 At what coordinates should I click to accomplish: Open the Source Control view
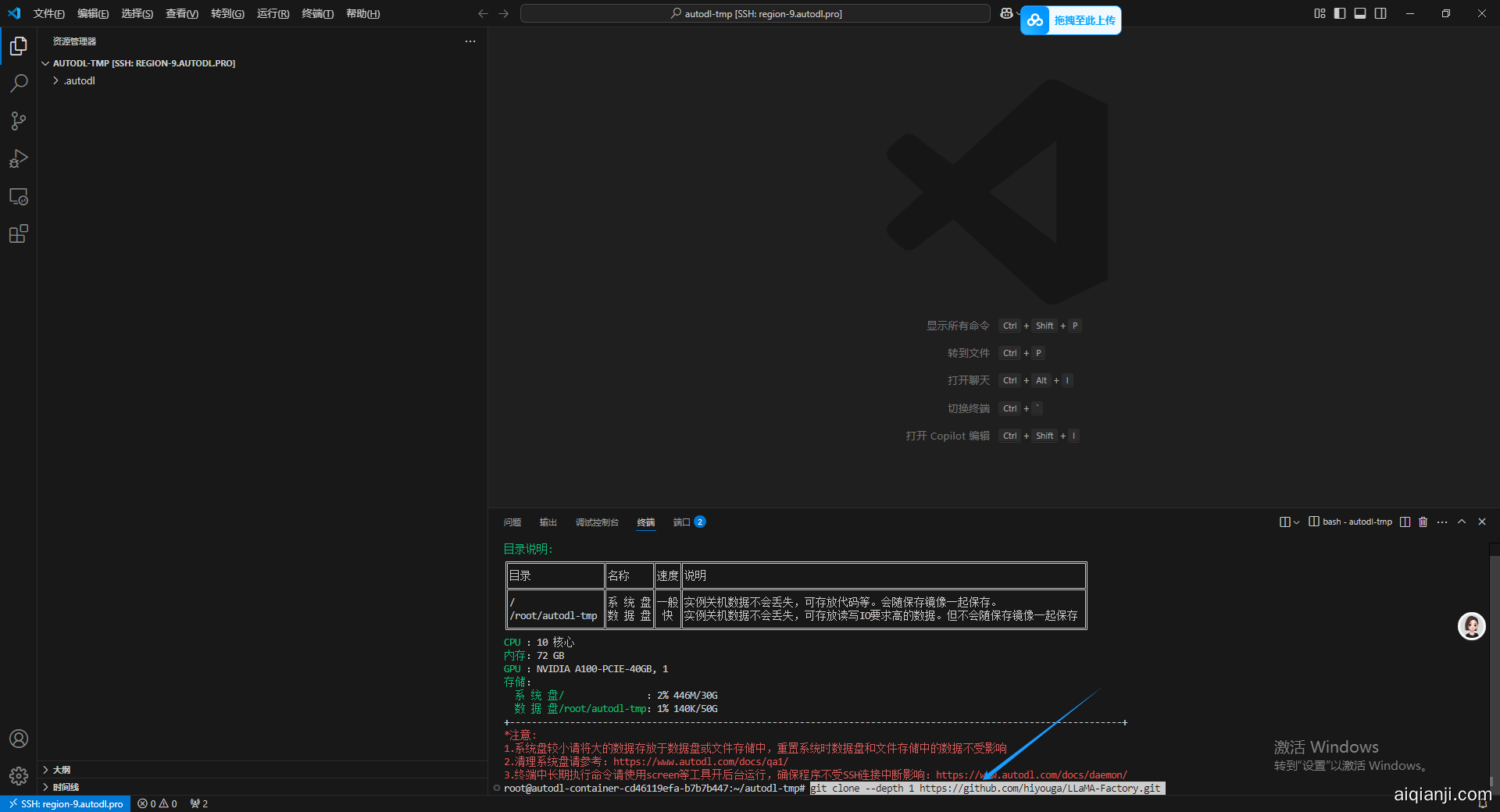[19, 121]
